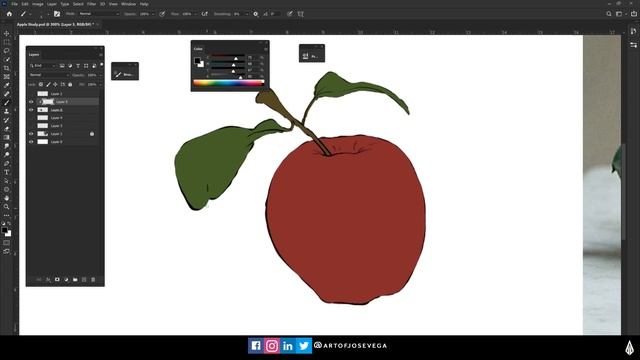Select the Eyedropper tool

7,85
